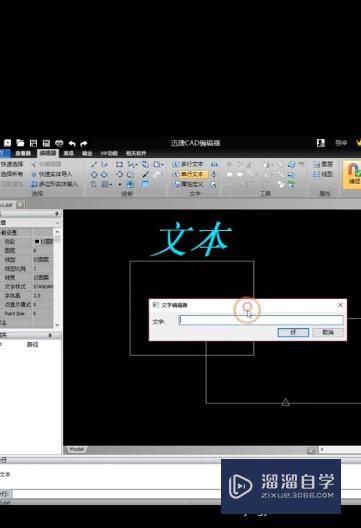This screenshot has height=528, width=361.
Task: Open the properties panel selection dropdown
Action: click(57, 223)
